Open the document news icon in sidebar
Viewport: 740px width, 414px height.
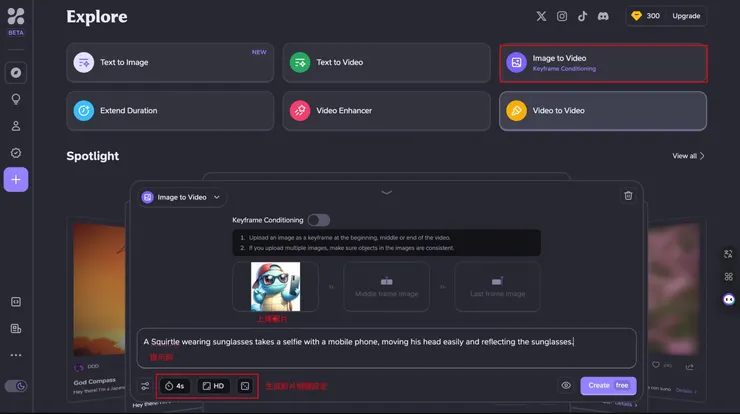[x=16, y=329]
